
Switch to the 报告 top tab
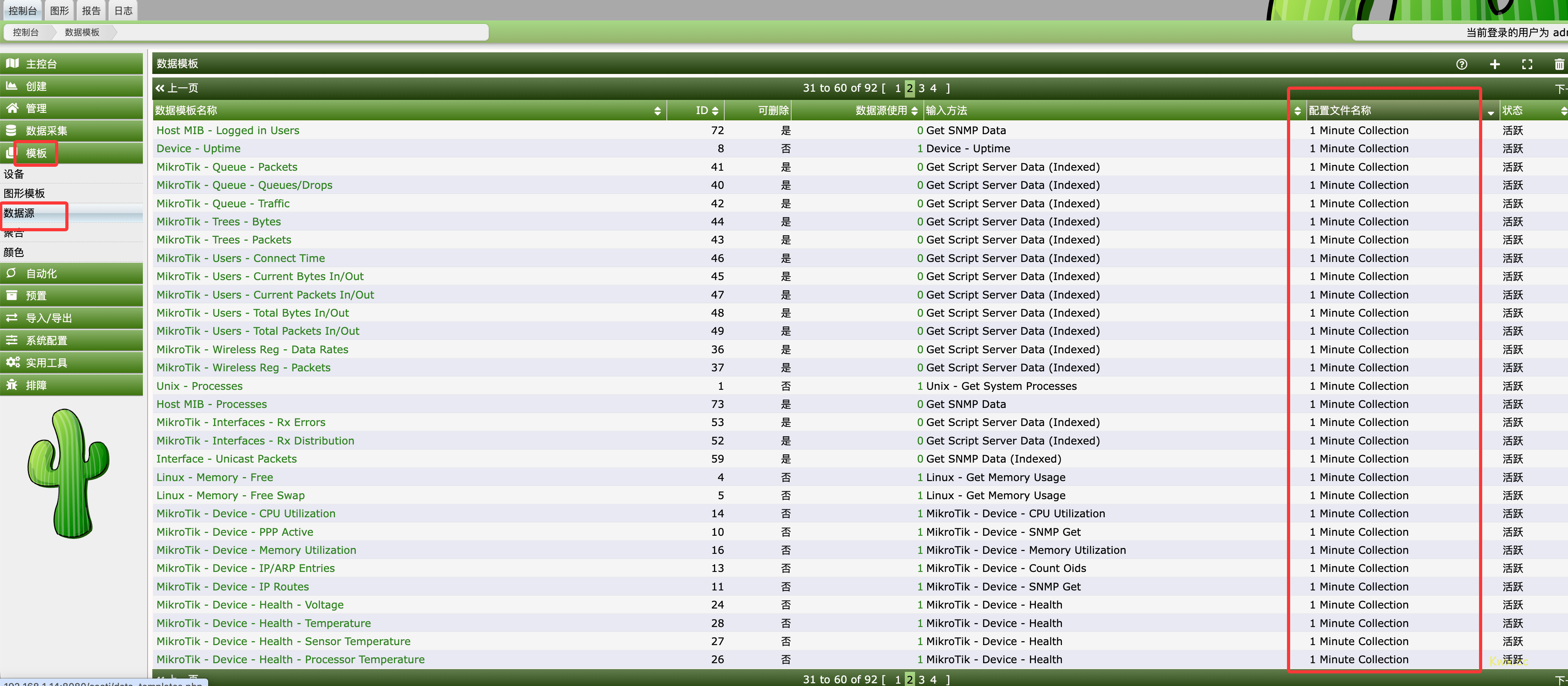point(91,10)
